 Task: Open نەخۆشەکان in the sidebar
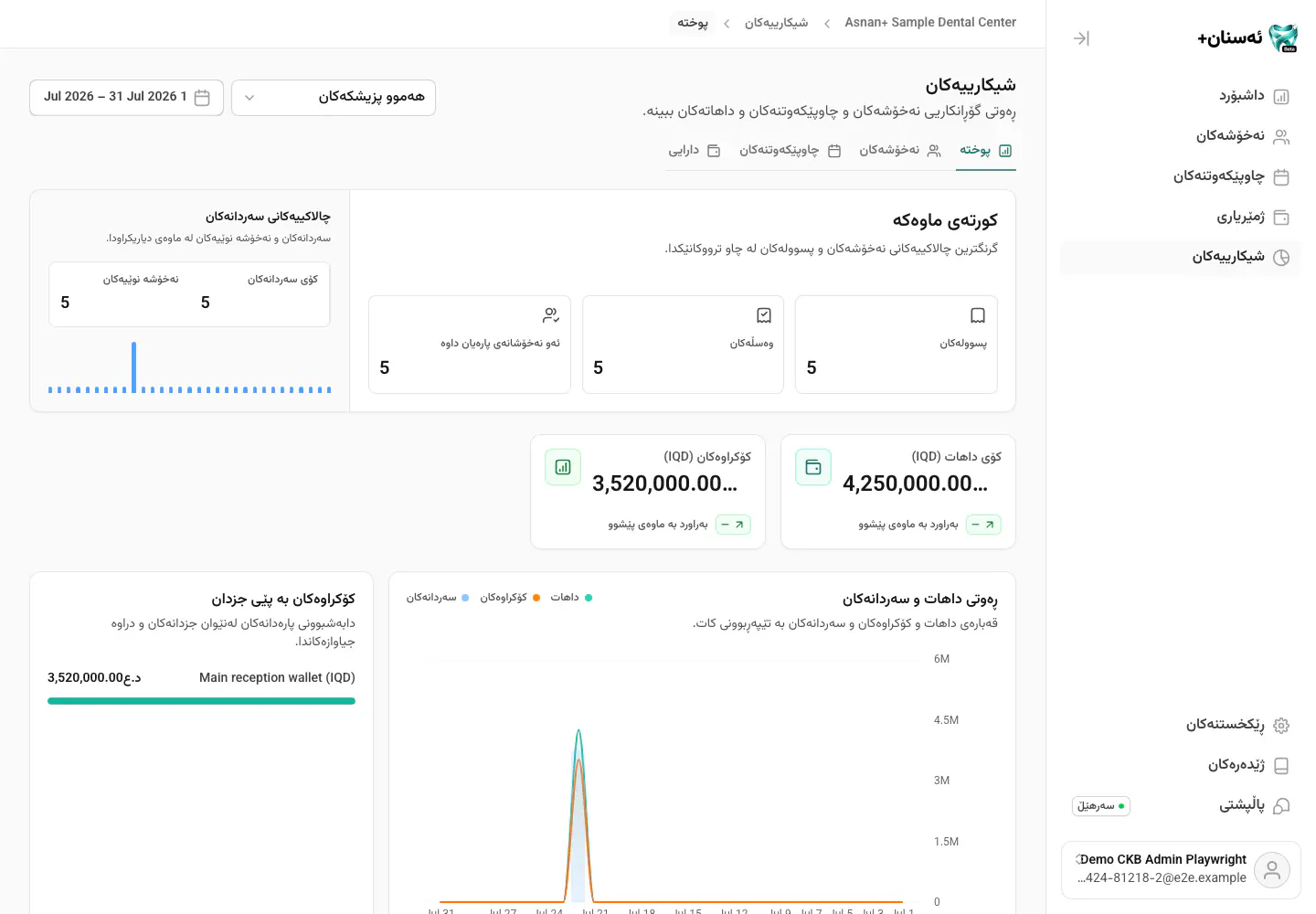(1180, 136)
